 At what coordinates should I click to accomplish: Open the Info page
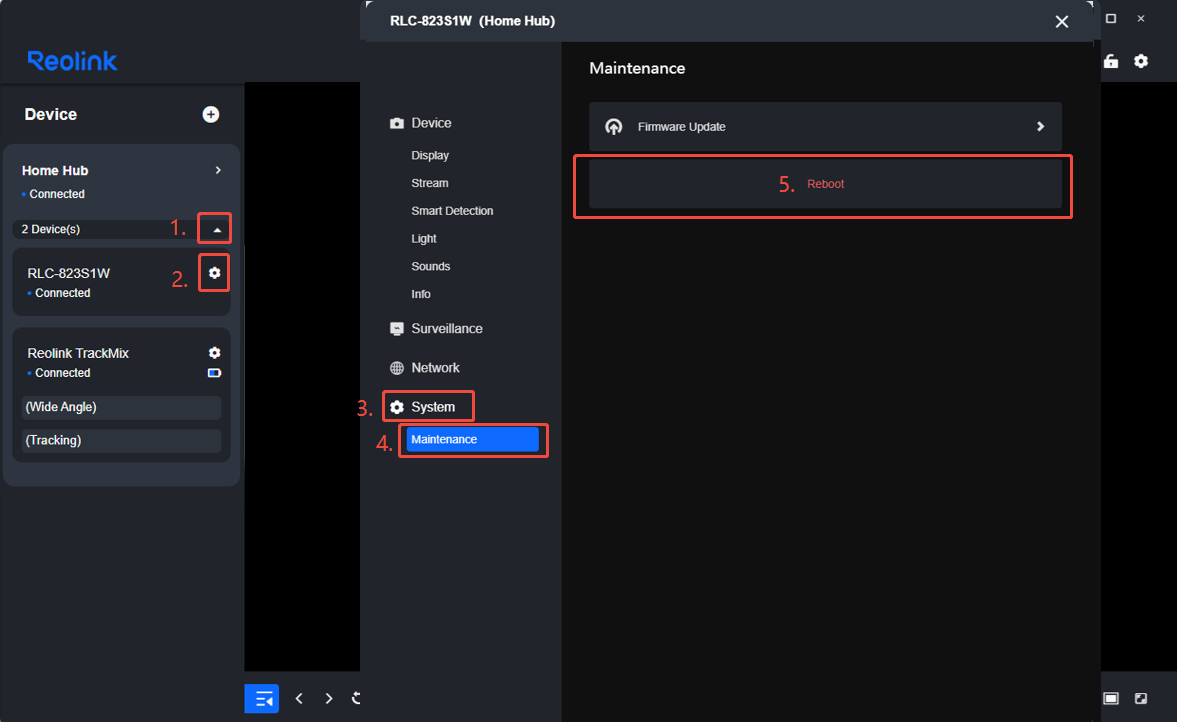click(x=420, y=294)
